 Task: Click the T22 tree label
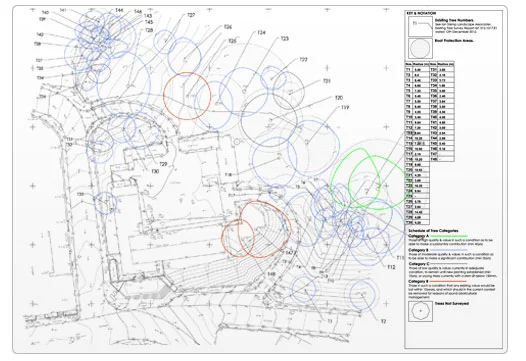click(303, 59)
